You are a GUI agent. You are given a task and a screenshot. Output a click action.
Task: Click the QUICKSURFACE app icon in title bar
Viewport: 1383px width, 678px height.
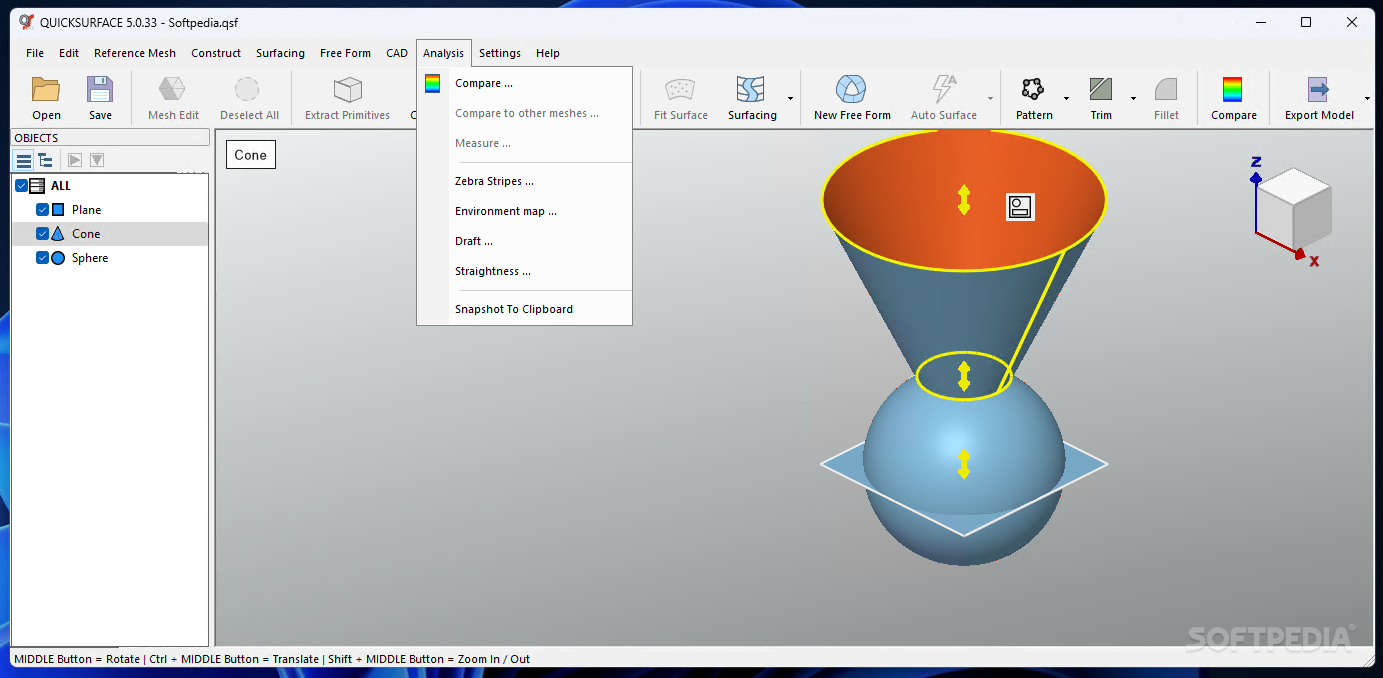coord(27,22)
